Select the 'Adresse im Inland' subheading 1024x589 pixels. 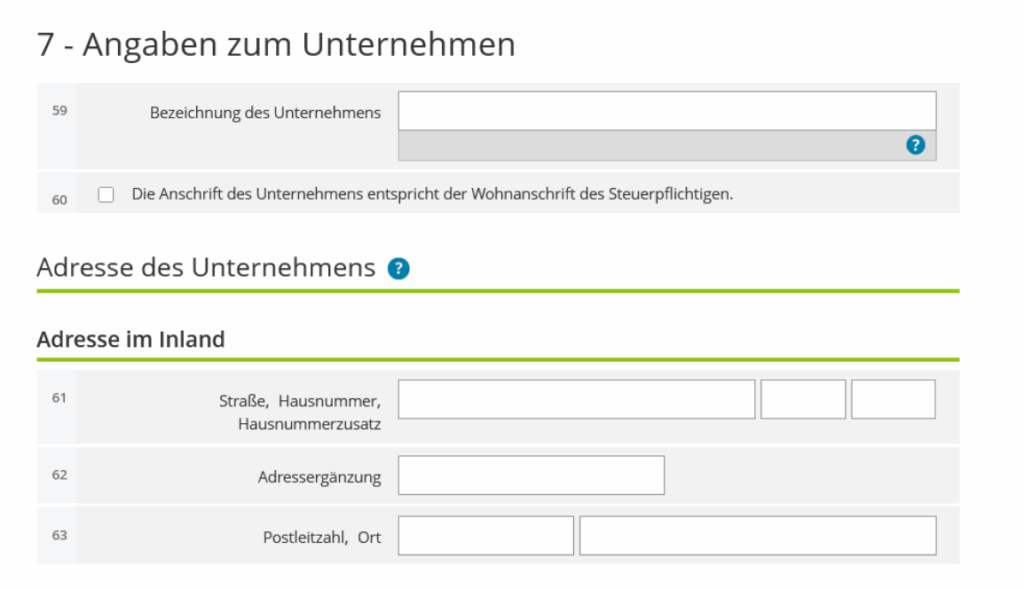(x=131, y=339)
